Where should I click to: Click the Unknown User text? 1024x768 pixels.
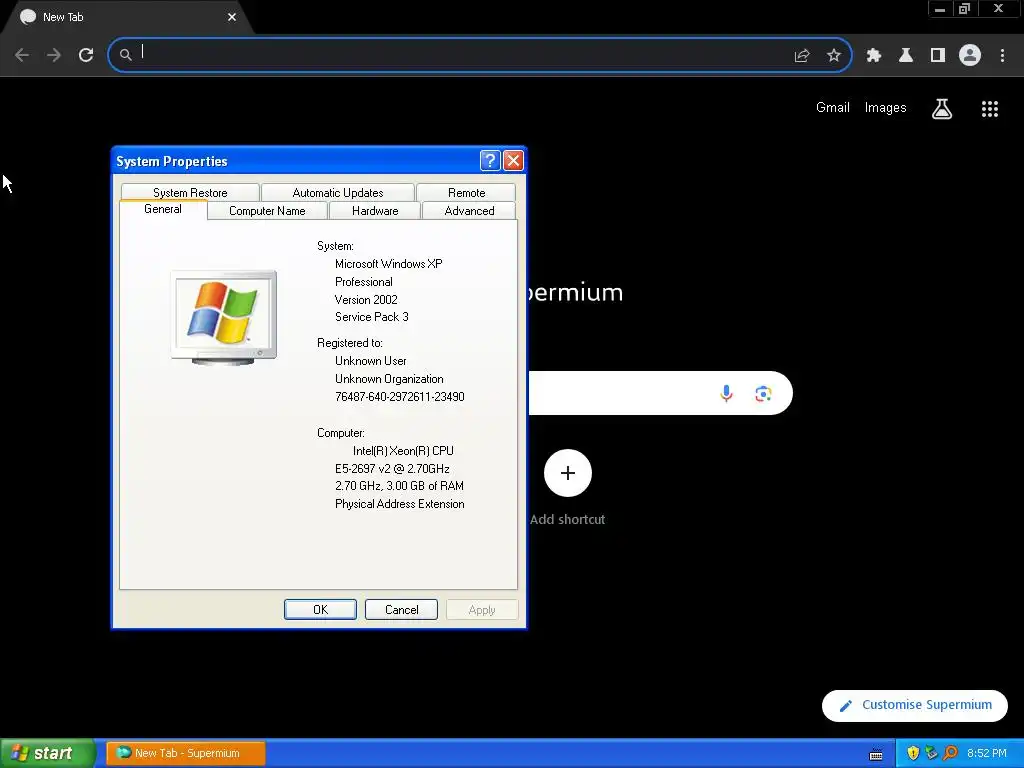(370, 360)
